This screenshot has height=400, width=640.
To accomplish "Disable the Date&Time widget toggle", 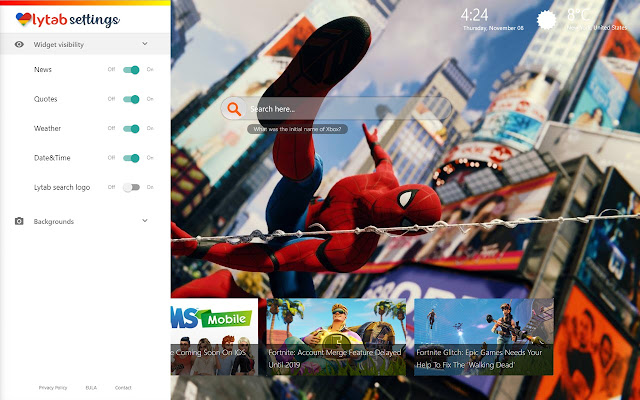I will tap(131, 158).
